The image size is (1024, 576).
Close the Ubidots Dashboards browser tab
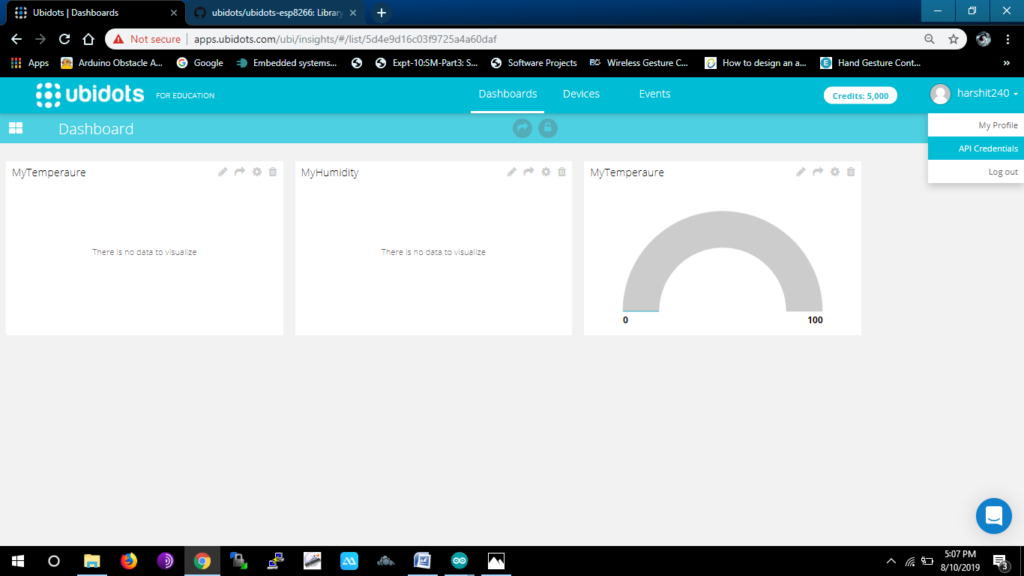click(174, 12)
